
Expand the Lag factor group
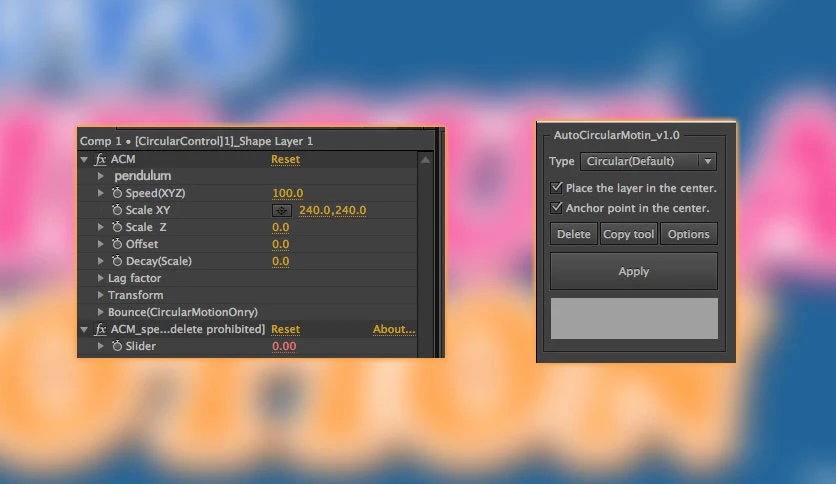[100, 278]
